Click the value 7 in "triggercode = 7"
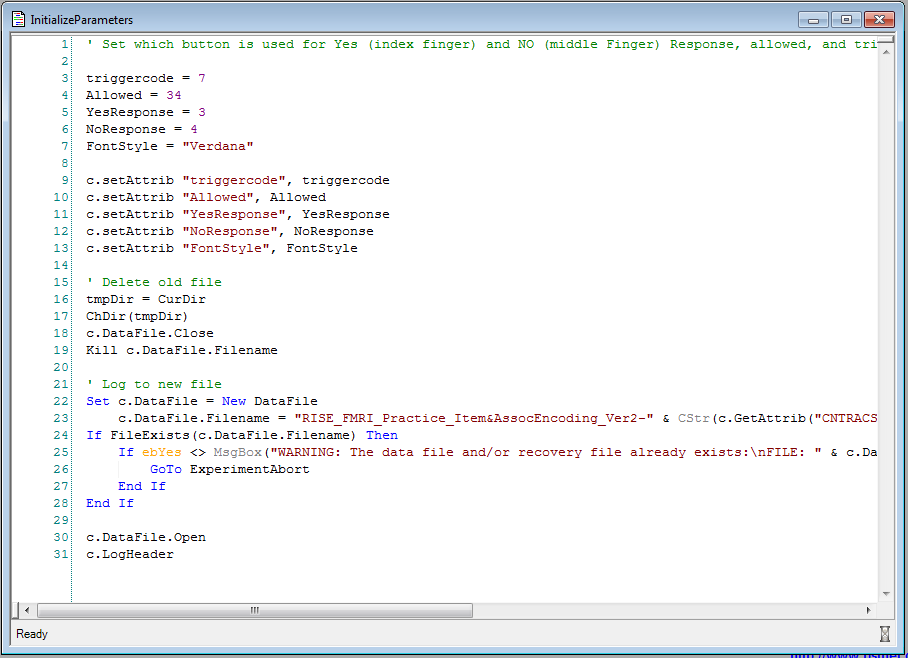Viewport: 908px width, 658px height. 202,78
